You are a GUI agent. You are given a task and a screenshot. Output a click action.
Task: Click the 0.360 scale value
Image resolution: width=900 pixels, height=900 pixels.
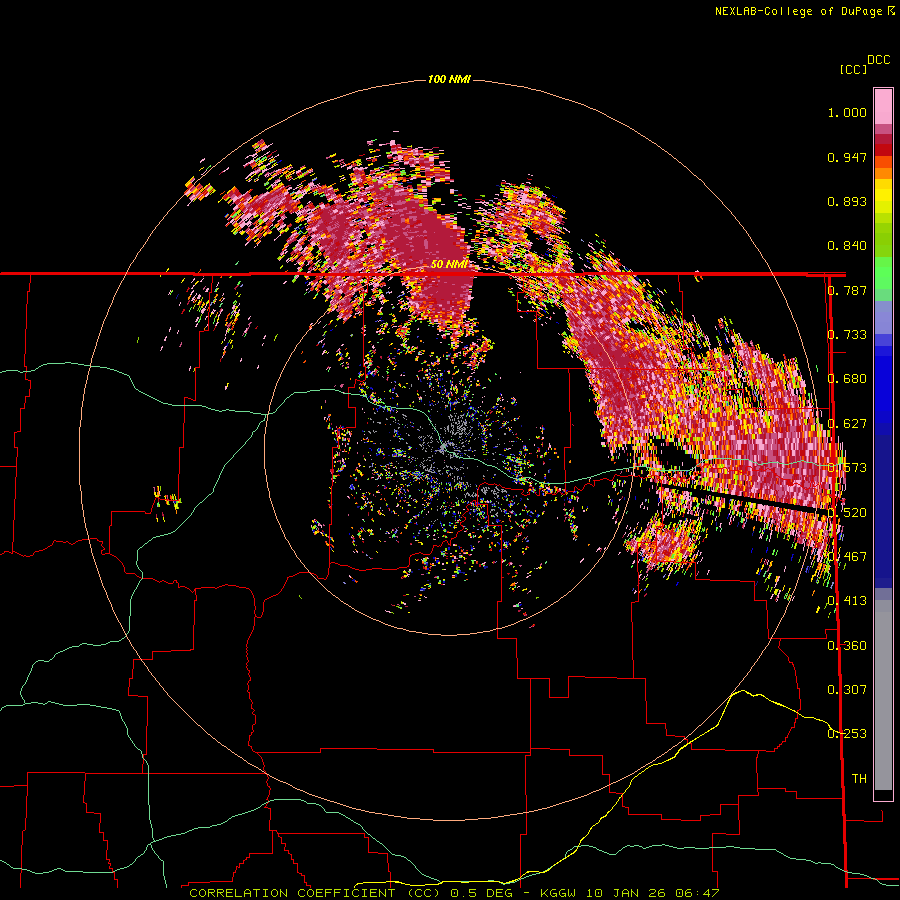(847, 646)
